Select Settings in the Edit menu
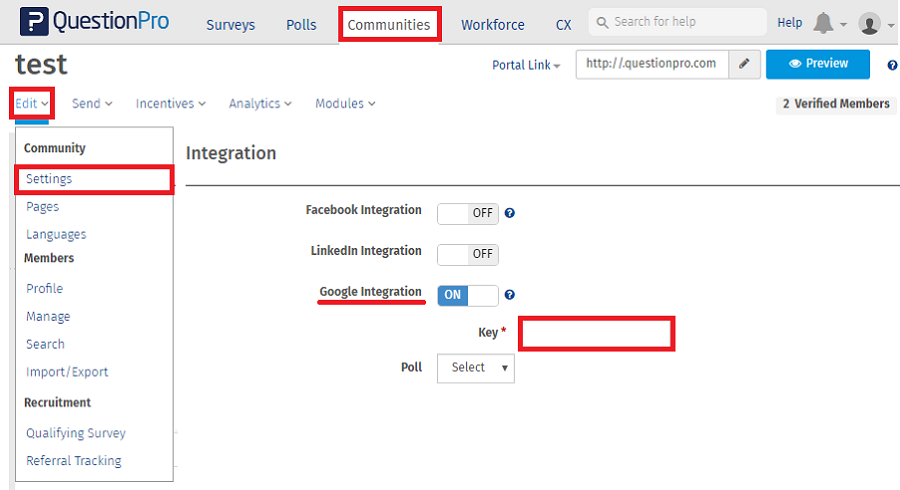This screenshot has width=900, height=490. (x=50, y=179)
